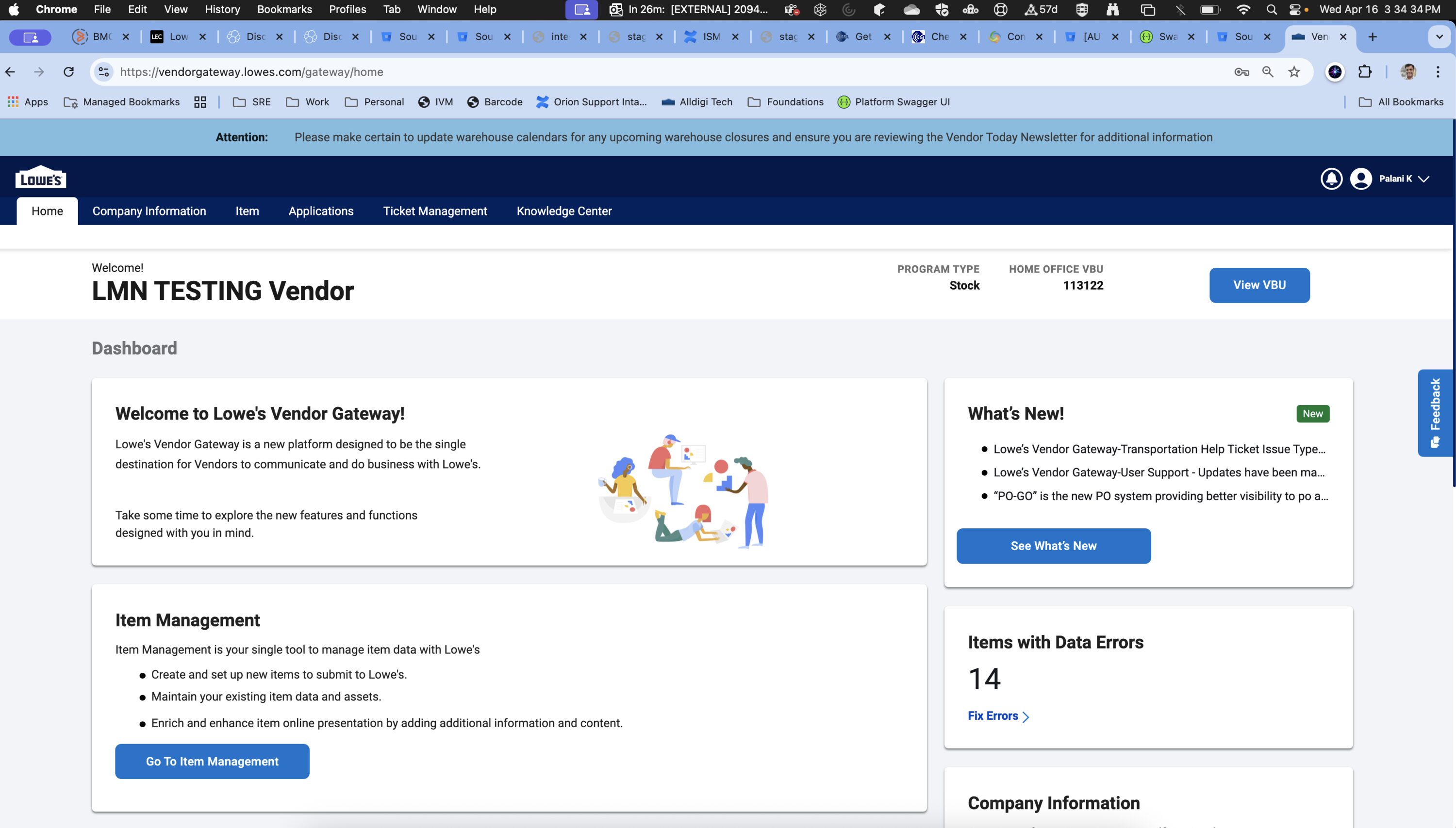The width and height of the screenshot is (1456, 828).
Task: Switch to the ISM browser tab
Action: click(x=711, y=37)
